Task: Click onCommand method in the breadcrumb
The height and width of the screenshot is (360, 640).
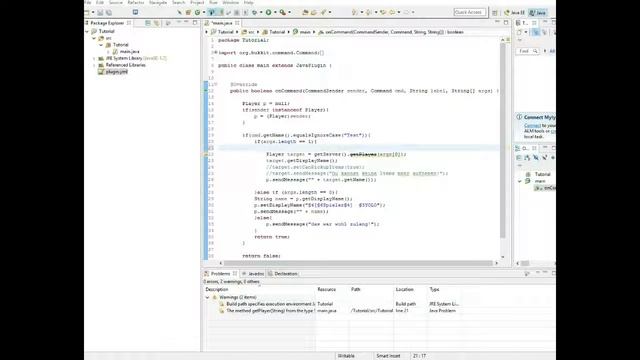Action: click(391, 32)
